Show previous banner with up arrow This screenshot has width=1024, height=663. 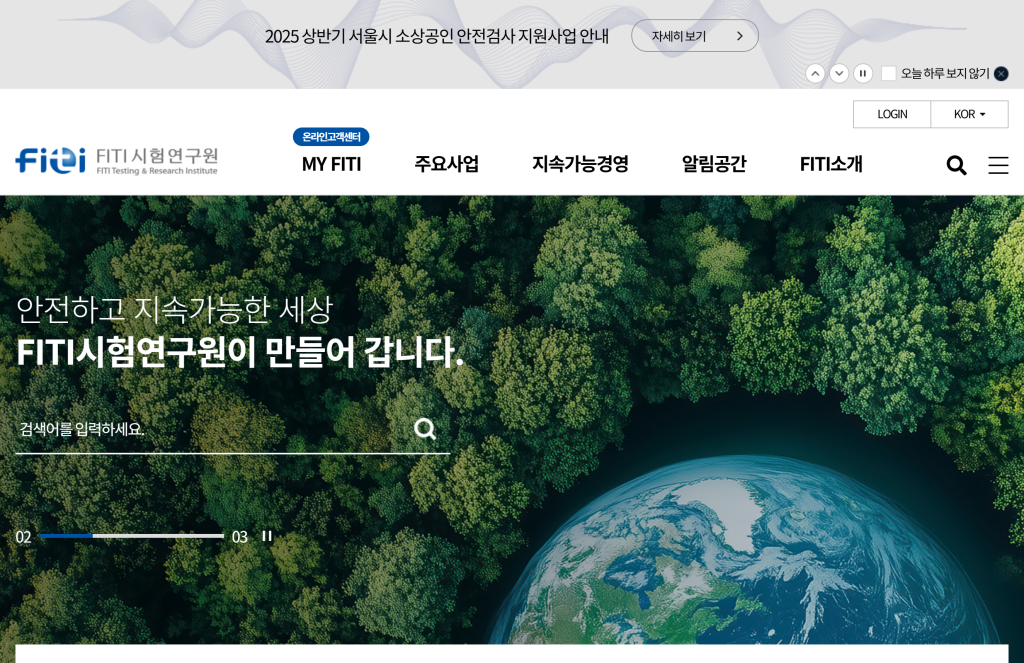[x=814, y=73]
